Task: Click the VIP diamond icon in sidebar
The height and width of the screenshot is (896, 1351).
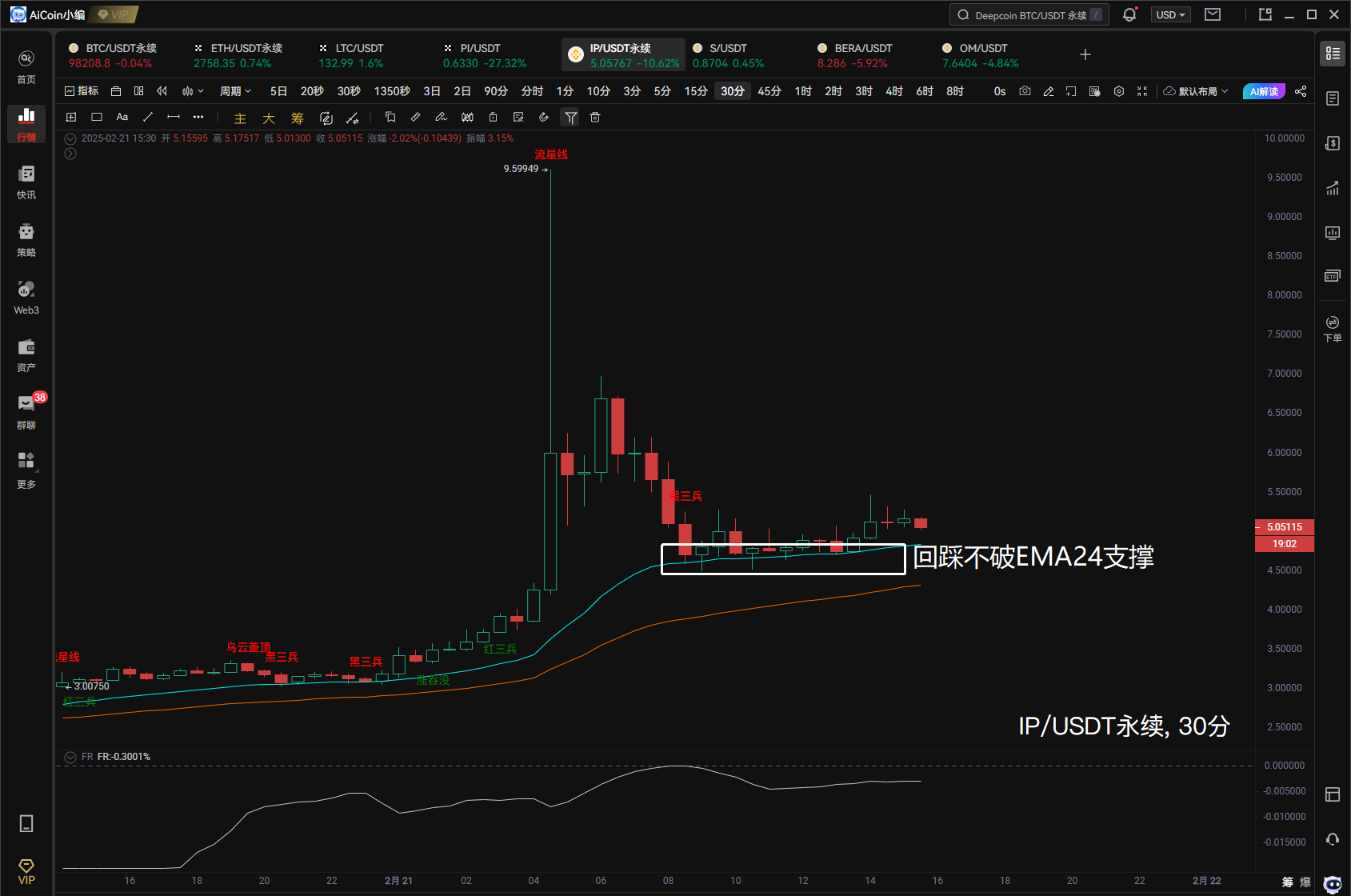Action: [x=26, y=872]
